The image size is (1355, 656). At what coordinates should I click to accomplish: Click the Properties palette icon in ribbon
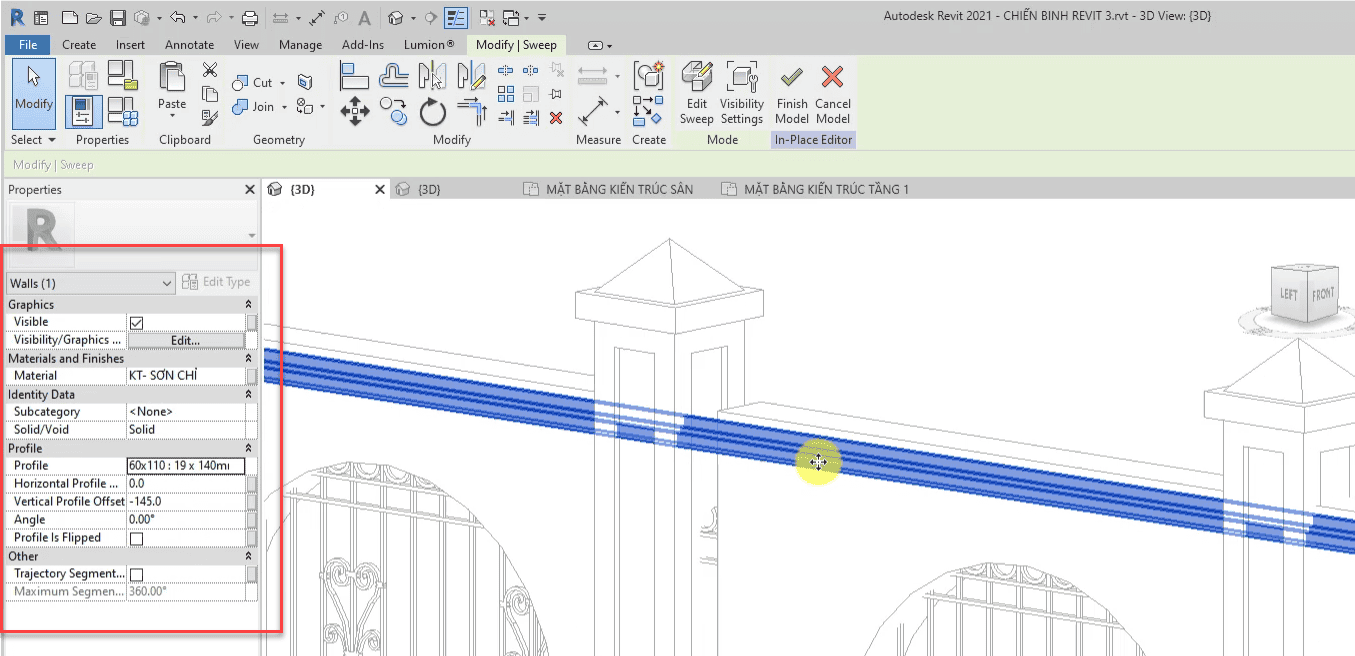tap(84, 110)
